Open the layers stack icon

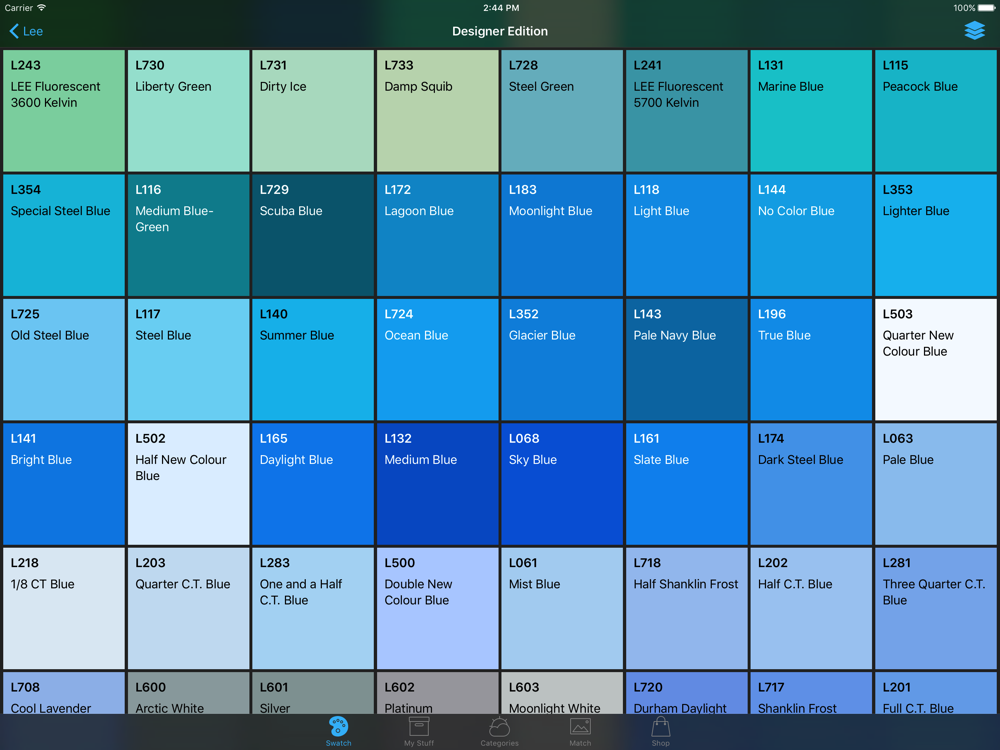click(x=974, y=30)
